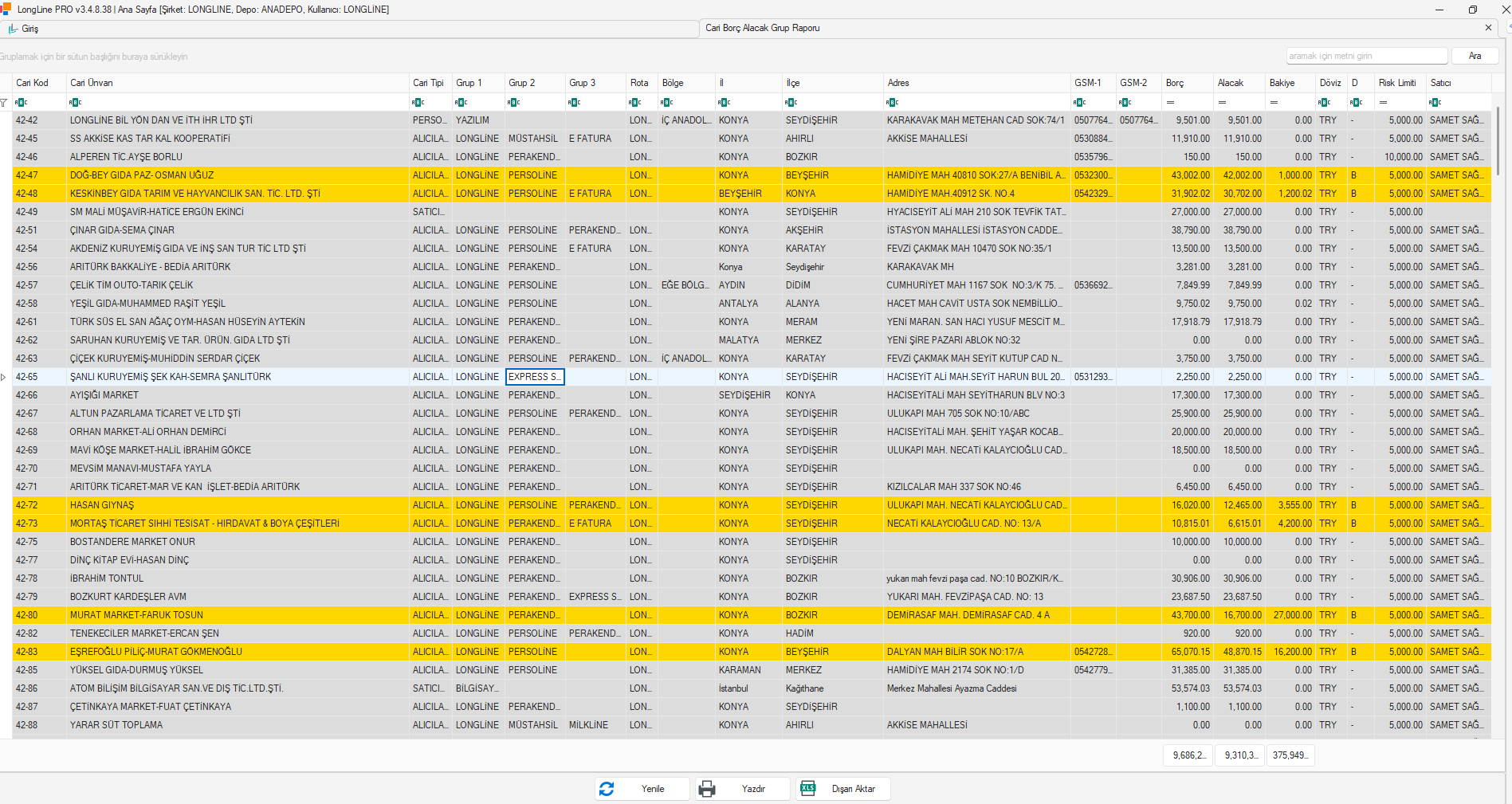This screenshot has height=804, width=1512.
Task: Click filter operator icon under Cari Tipi
Action: coord(418,102)
